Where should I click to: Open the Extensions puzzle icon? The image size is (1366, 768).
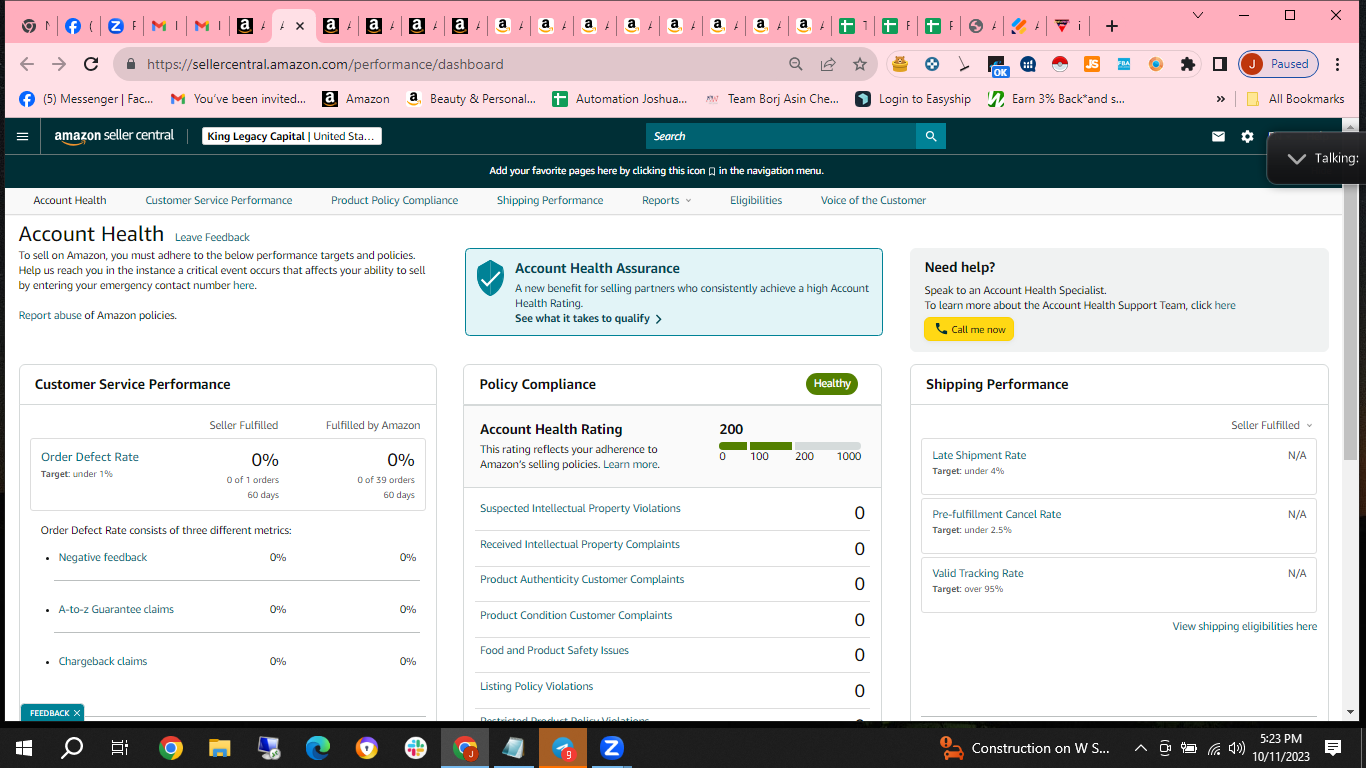(x=1188, y=64)
